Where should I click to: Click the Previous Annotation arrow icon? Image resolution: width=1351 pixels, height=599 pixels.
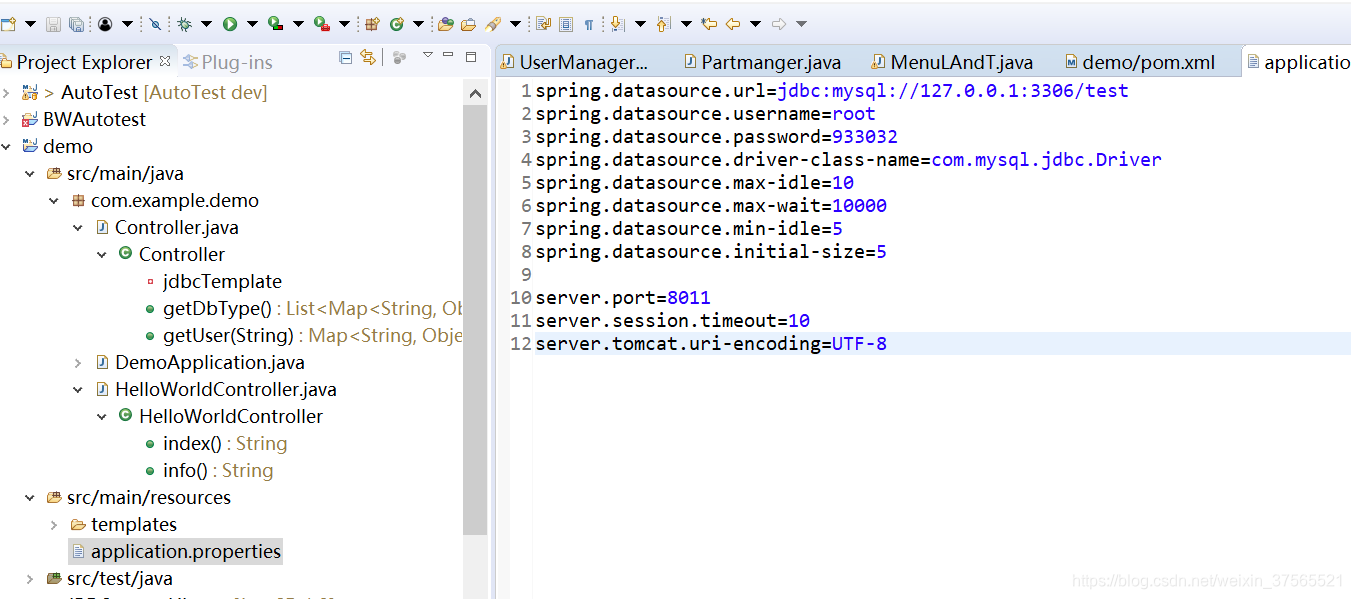pyautogui.click(x=663, y=23)
